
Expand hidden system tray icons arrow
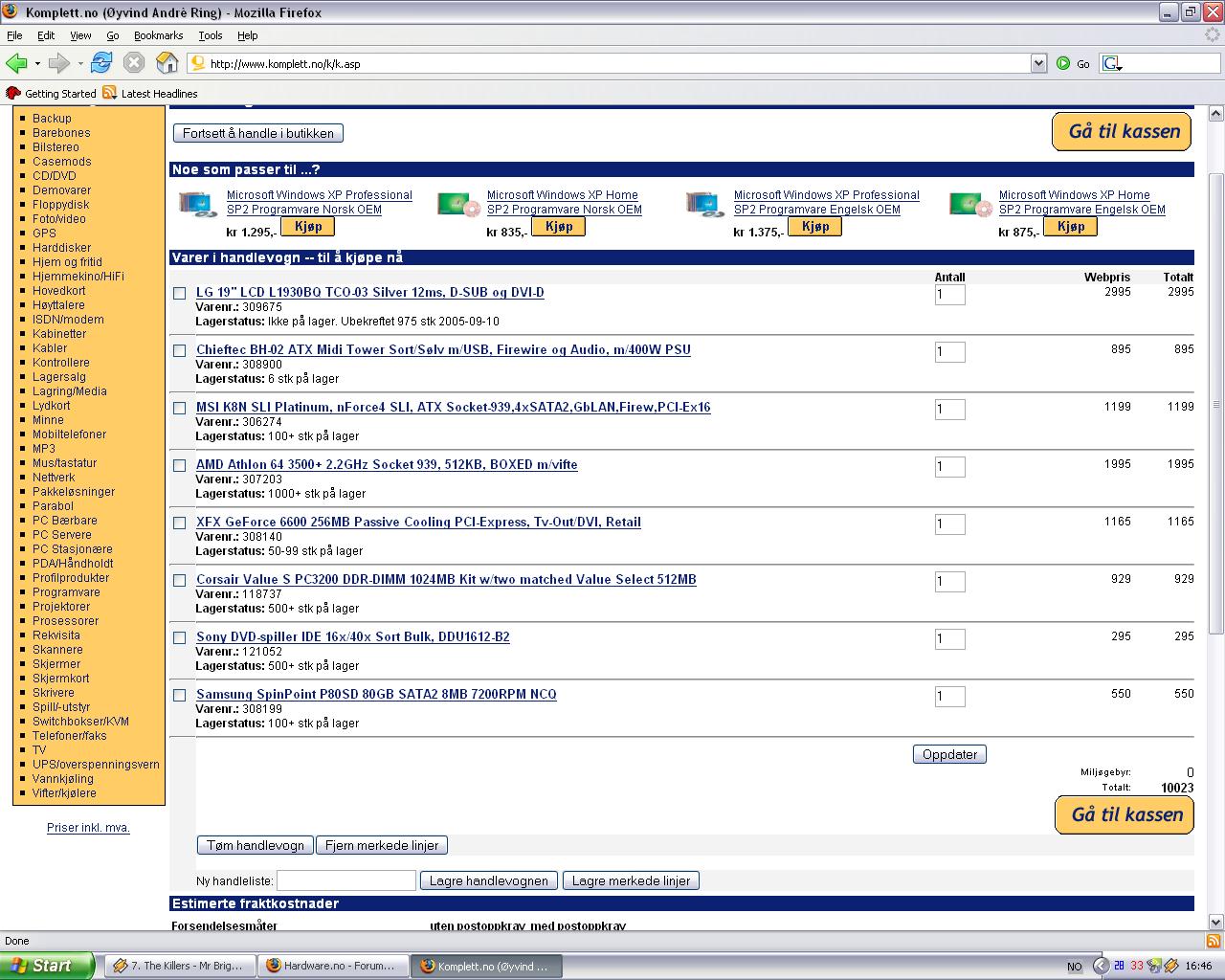pos(1100,967)
